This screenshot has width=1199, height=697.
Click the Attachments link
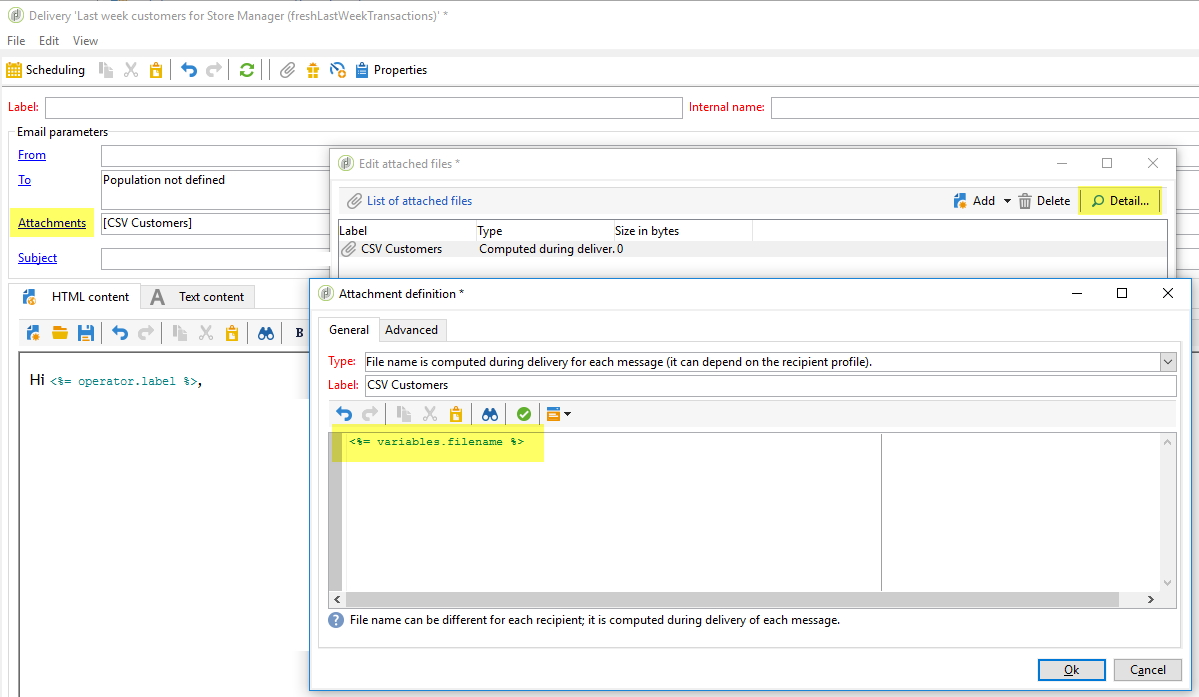[52, 223]
